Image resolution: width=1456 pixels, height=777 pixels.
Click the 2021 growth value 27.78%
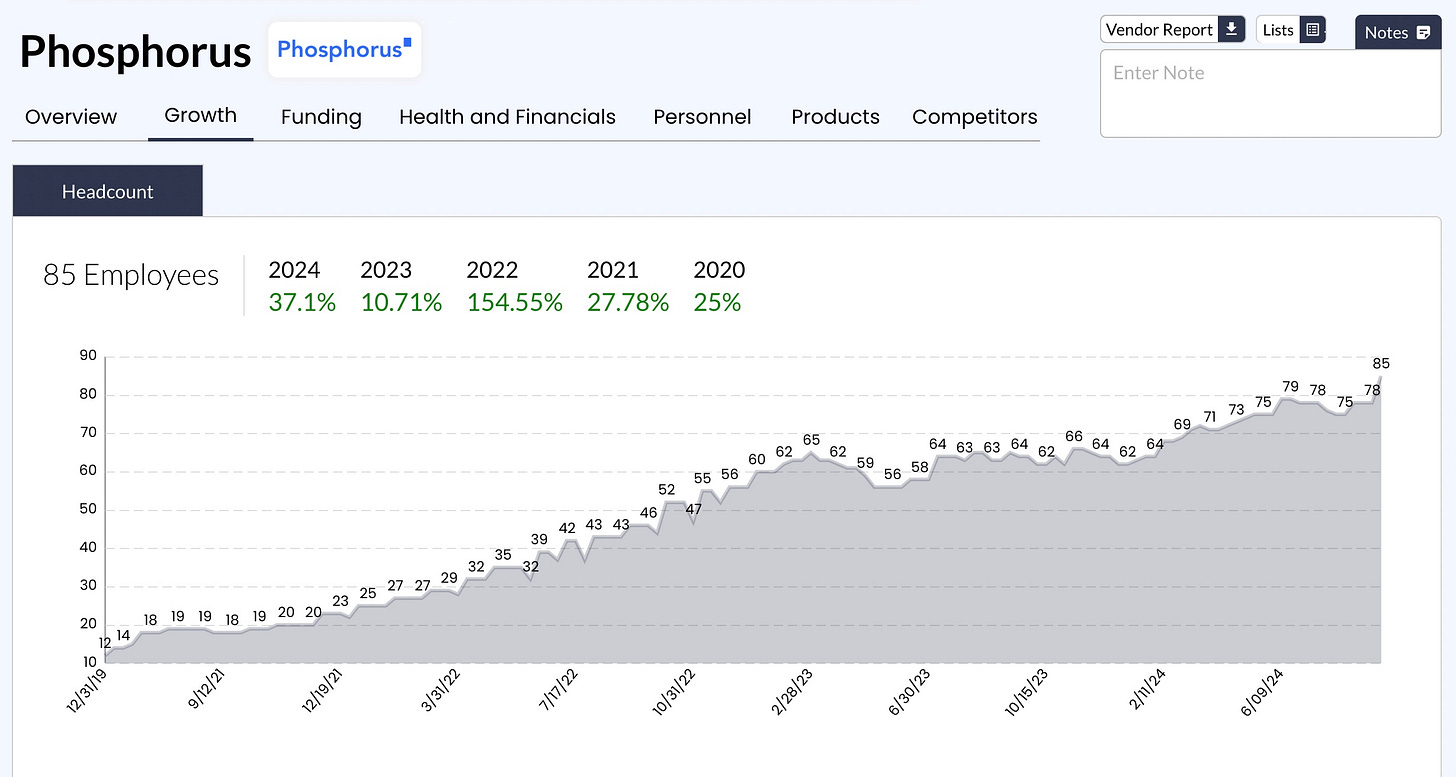pos(628,302)
